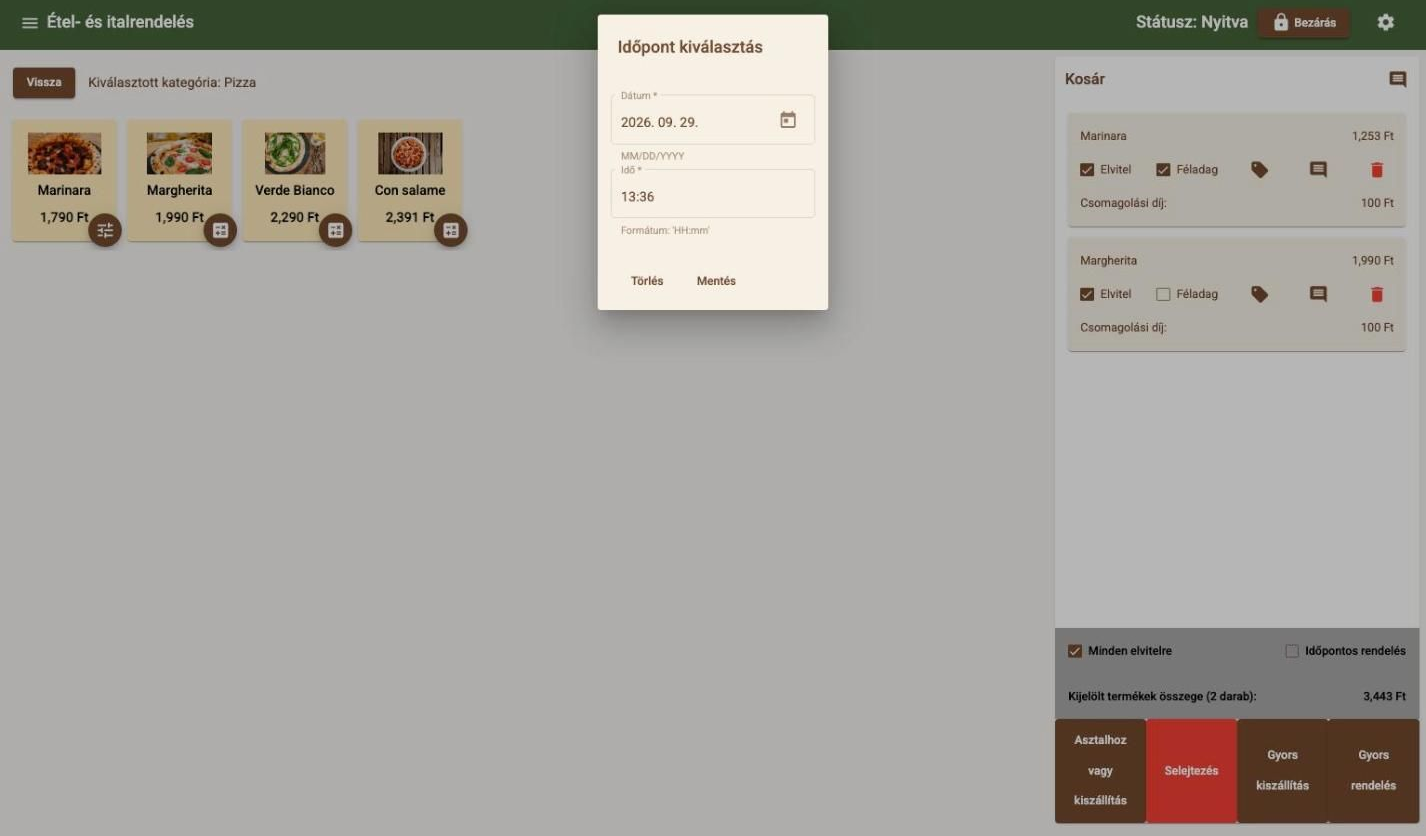The image size is (1426, 836).
Task: Open calculator icon on Margherita card
Action: (x=220, y=230)
